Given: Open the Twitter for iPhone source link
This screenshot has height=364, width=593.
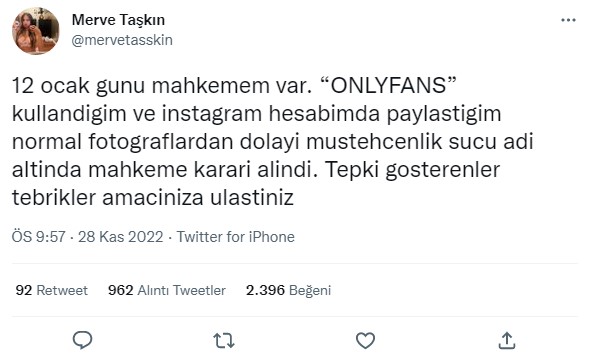Looking at the screenshot, I should click(236, 237).
